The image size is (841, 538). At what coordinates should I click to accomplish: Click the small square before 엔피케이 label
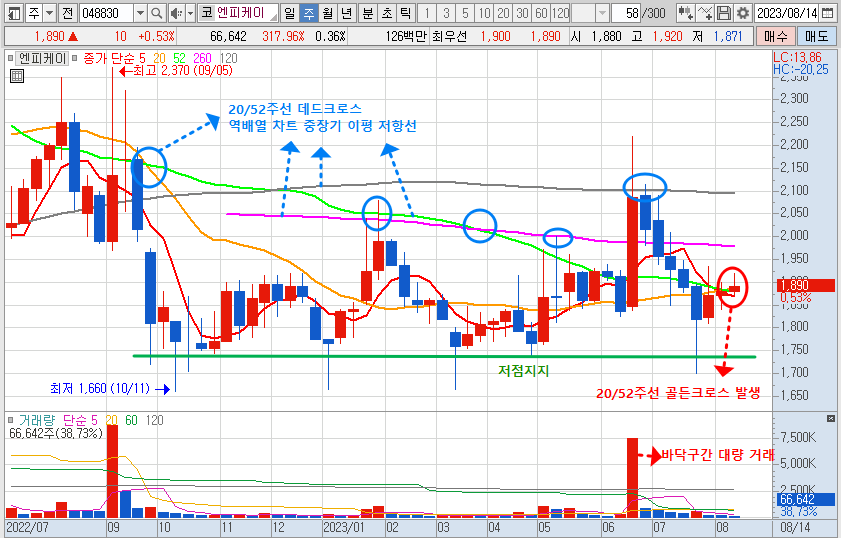pos(10,58)
